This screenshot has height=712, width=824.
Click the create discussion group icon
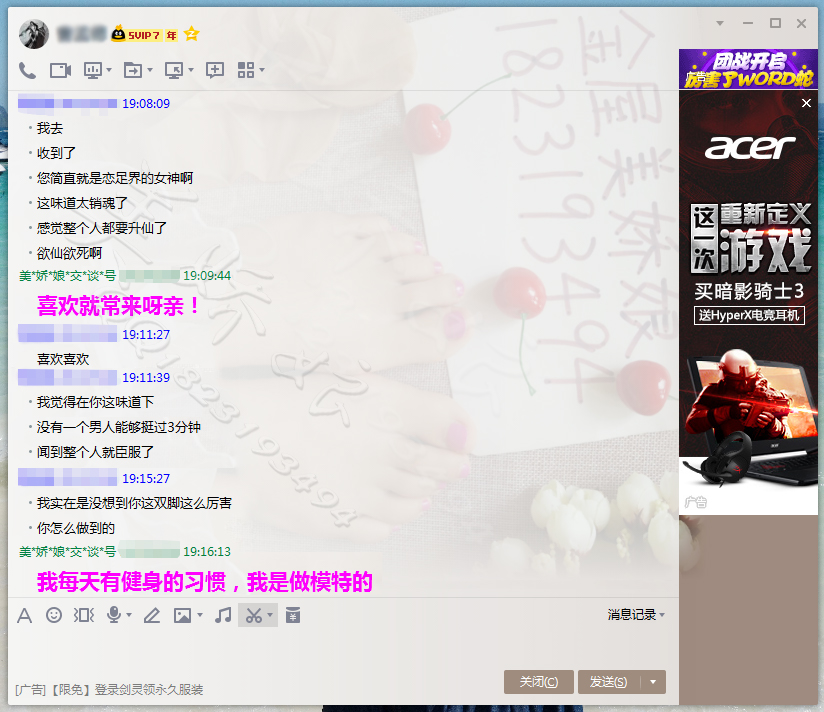tap(214, 70)
